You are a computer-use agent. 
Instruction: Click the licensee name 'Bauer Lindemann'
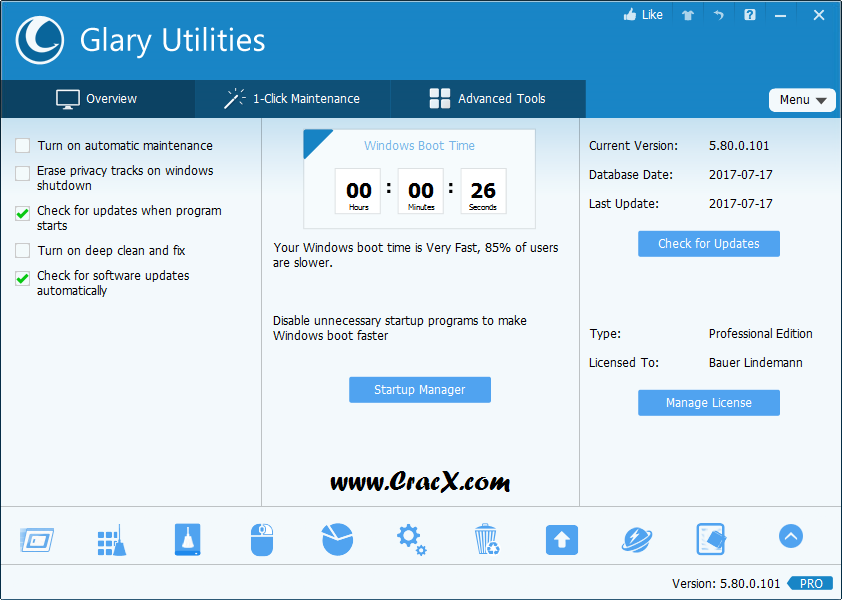click(x=756, y=363)
